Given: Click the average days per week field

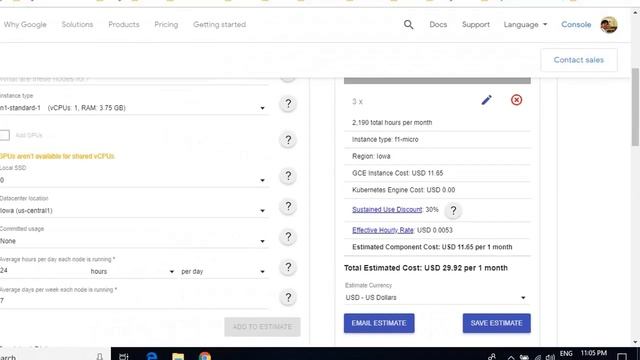Looking at the screenshot, I should pos(133,301).
